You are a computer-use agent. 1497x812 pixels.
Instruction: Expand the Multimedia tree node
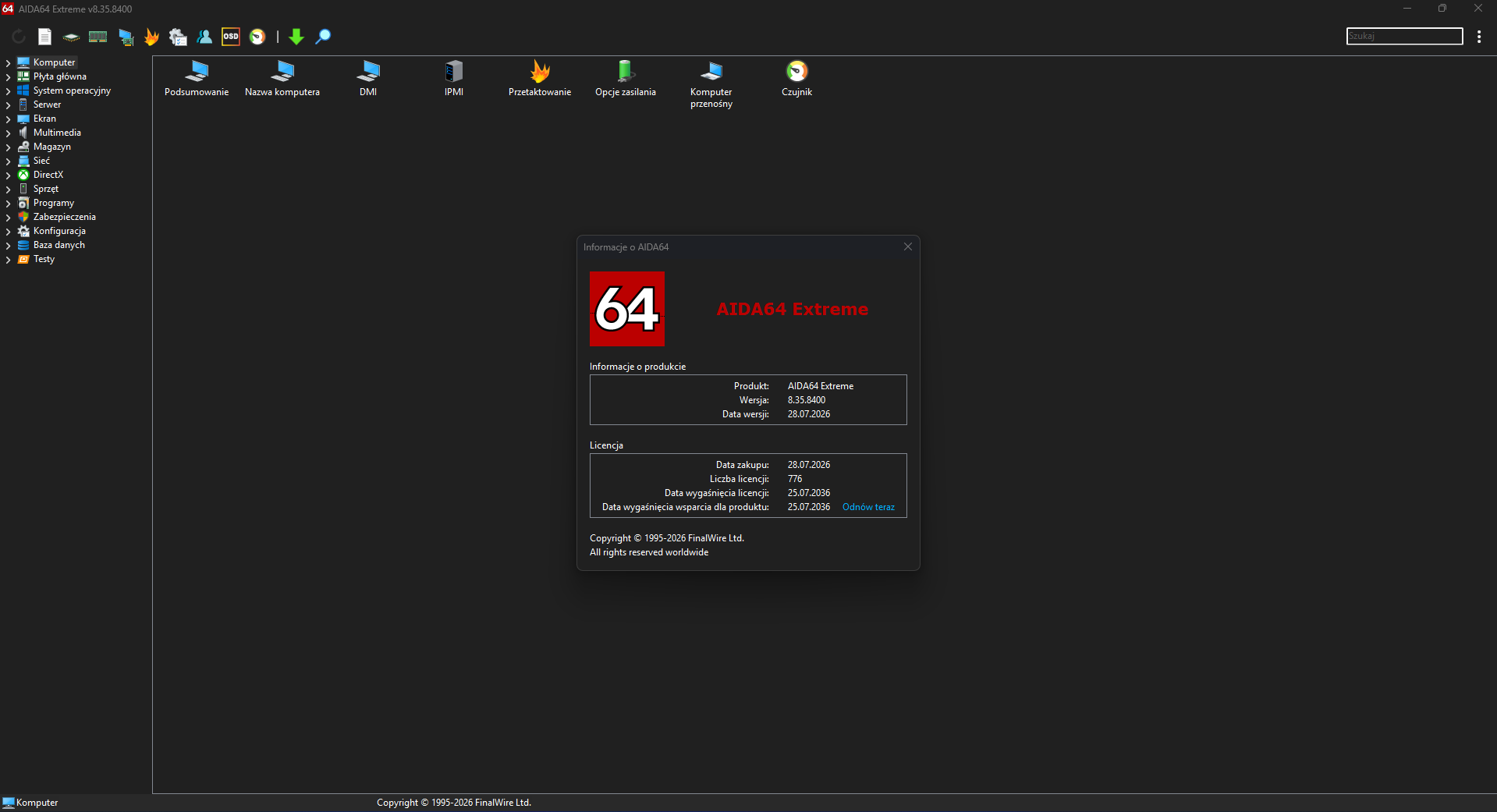[8, 133]
